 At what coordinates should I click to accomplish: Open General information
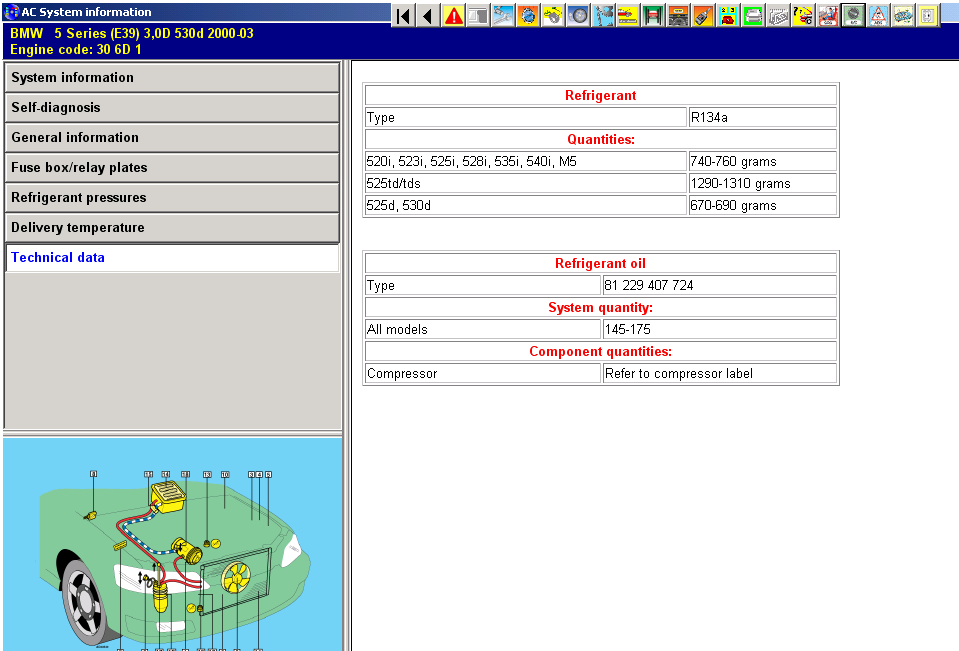tap(172, 138)
